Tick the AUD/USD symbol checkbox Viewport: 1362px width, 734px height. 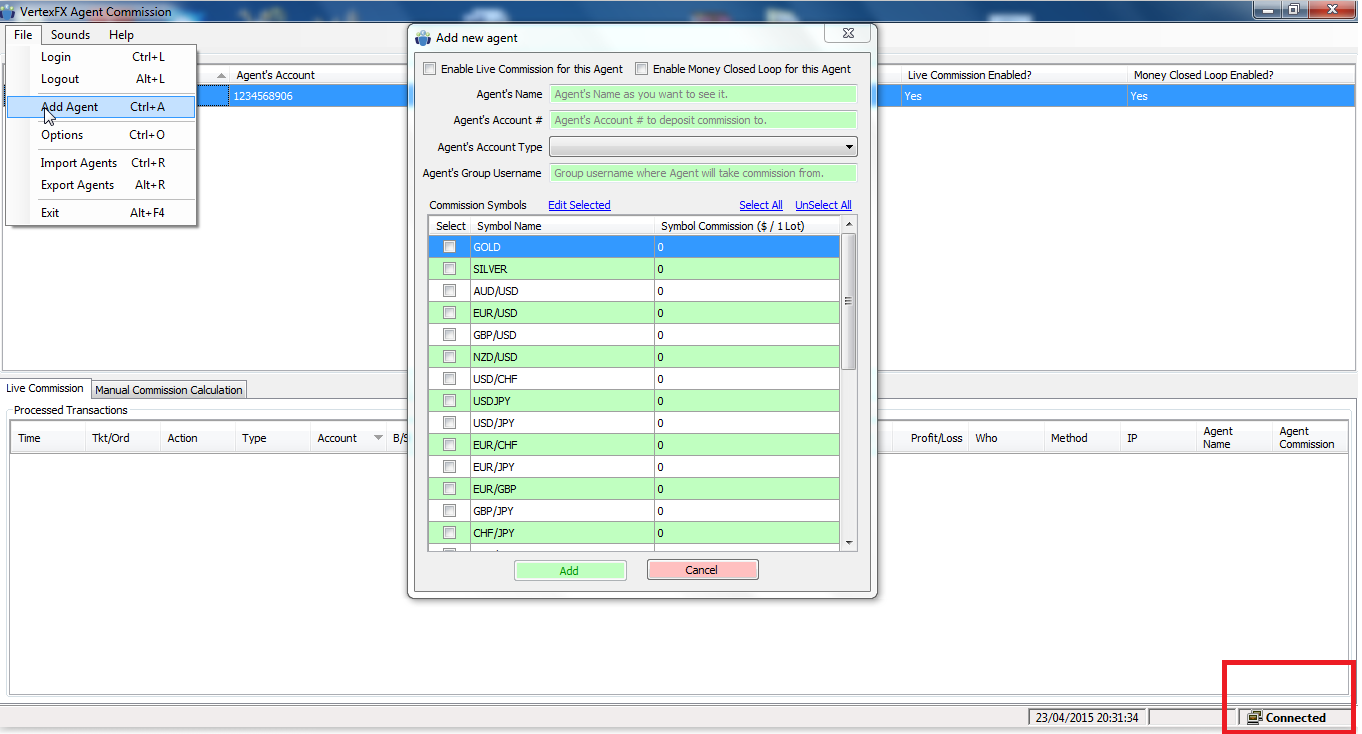[x=450, y=291]
